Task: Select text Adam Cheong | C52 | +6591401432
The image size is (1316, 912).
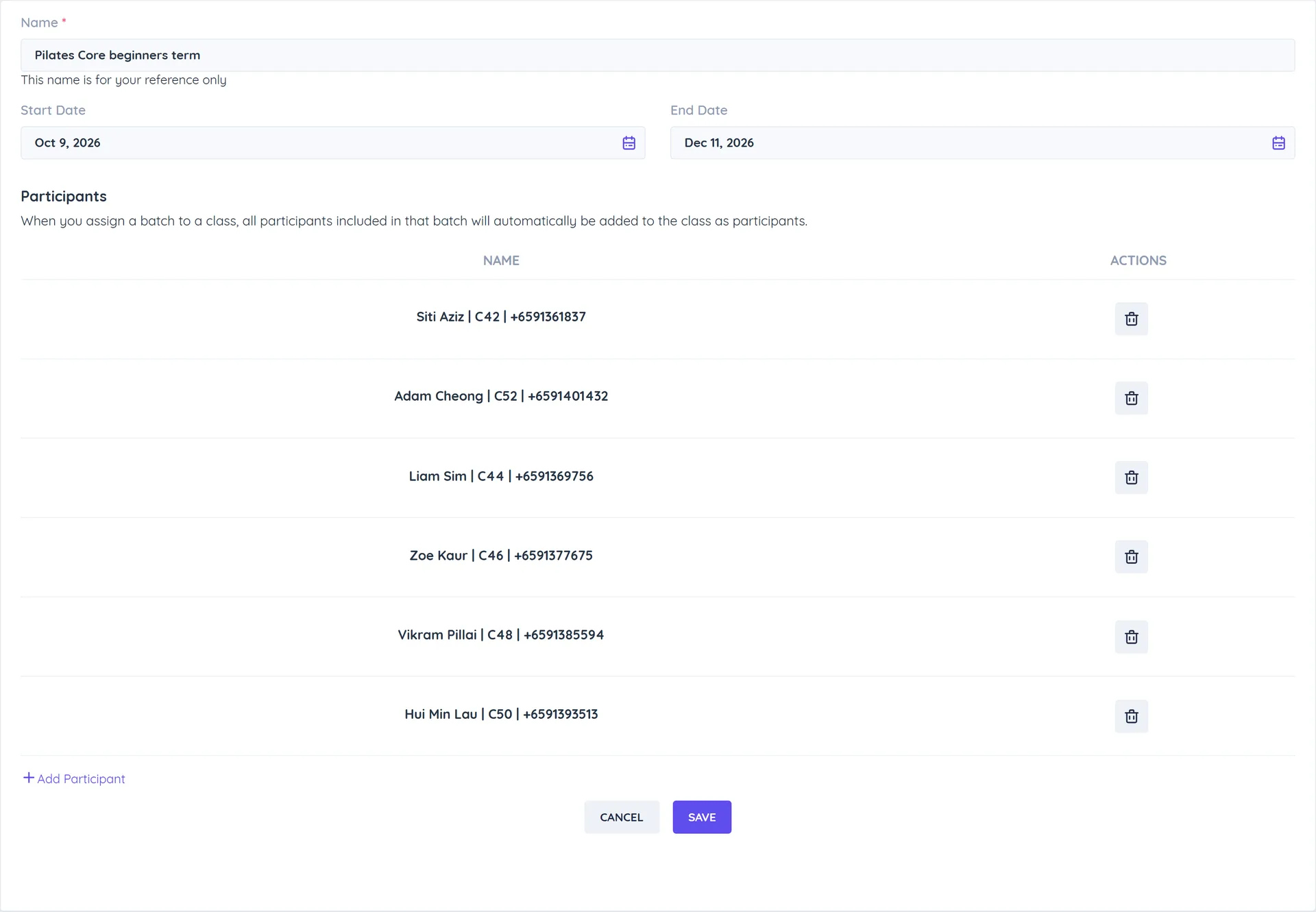Action: pos(501,396)
